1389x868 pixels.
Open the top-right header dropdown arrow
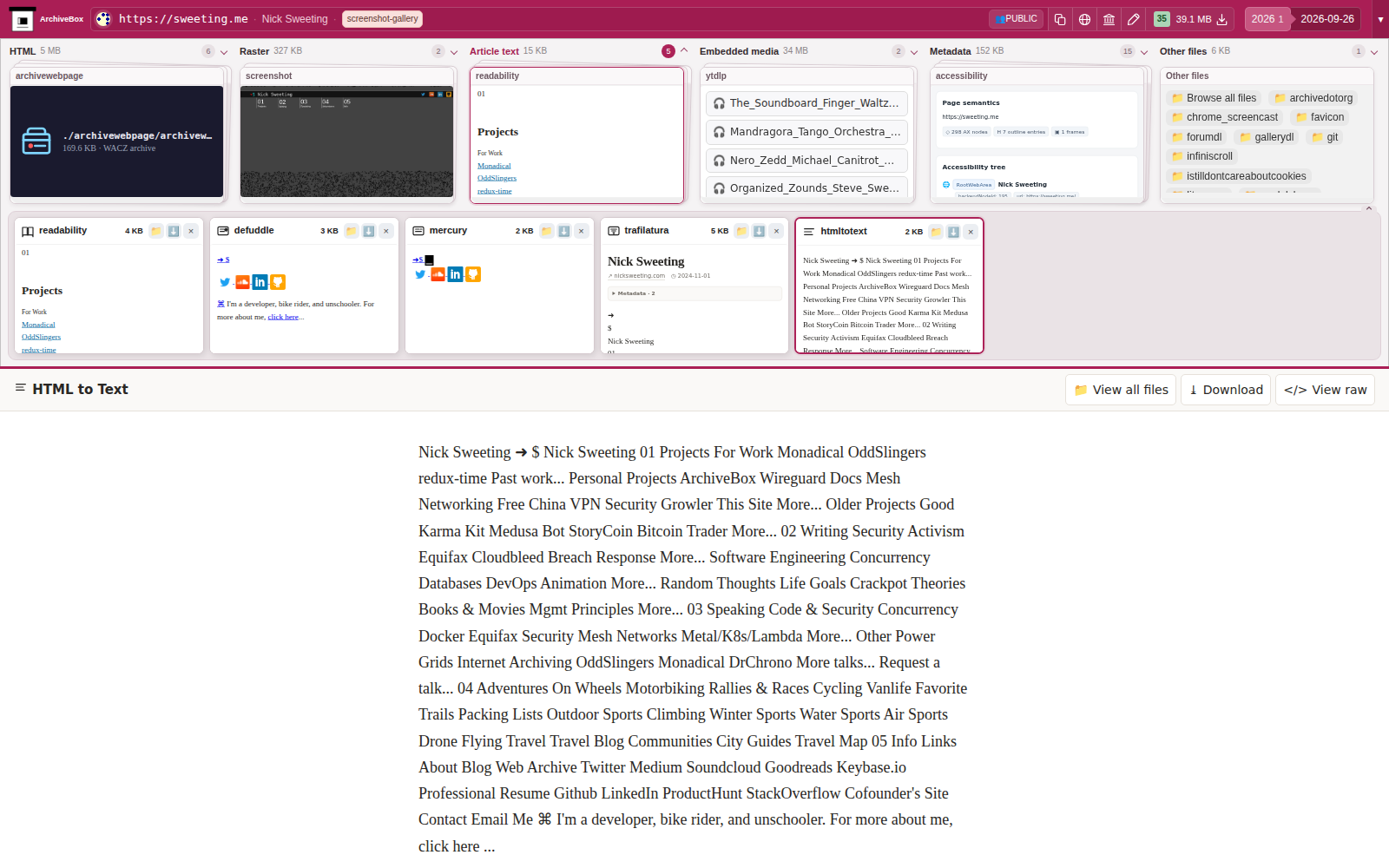(x=1380, y=19)
